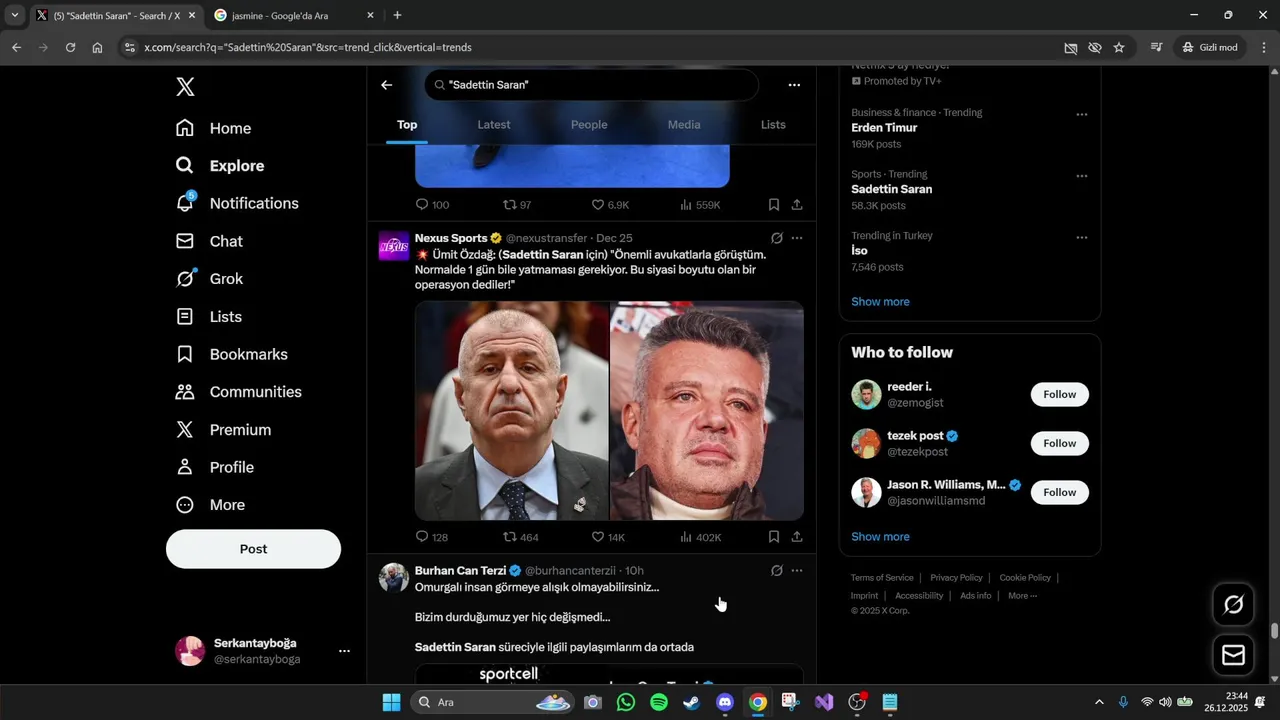Bookmark the Nexus Sports post
1280x720 pixels.
(x=774, y=537)
